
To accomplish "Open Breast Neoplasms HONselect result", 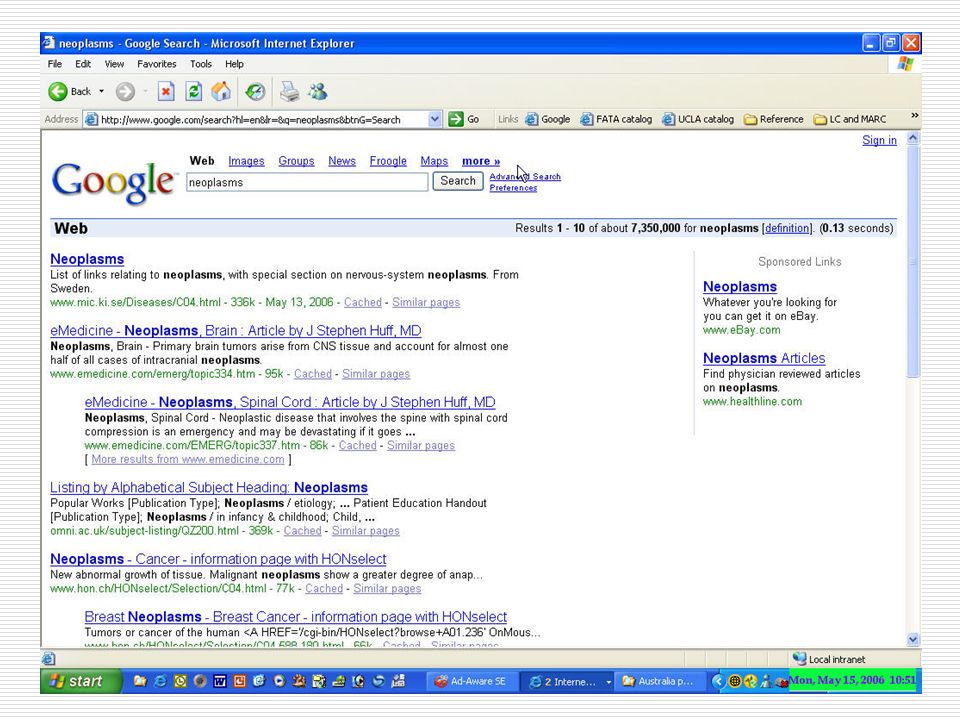I will (x=296, y=617).
